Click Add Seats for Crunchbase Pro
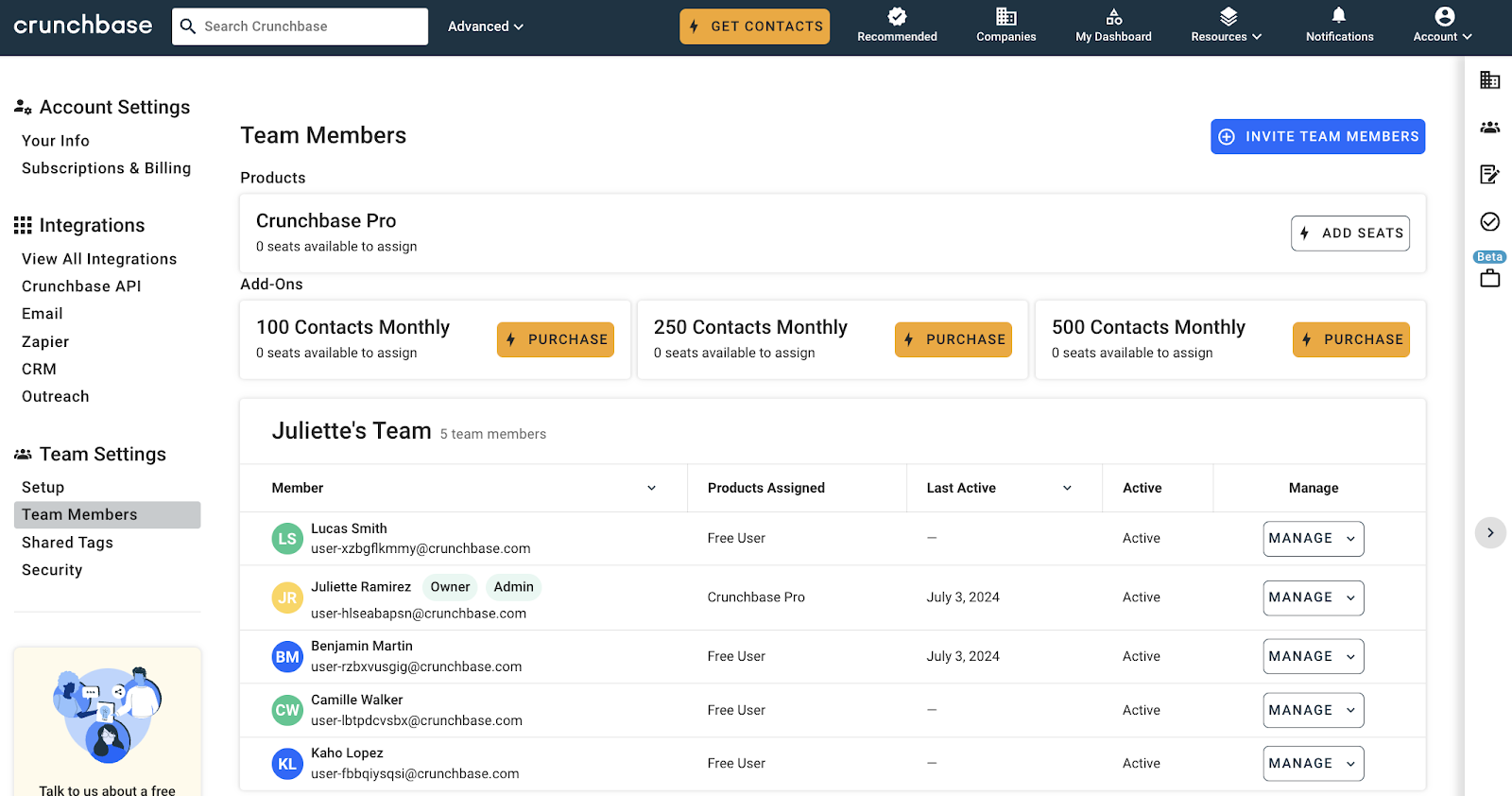 coord(1350,234)
